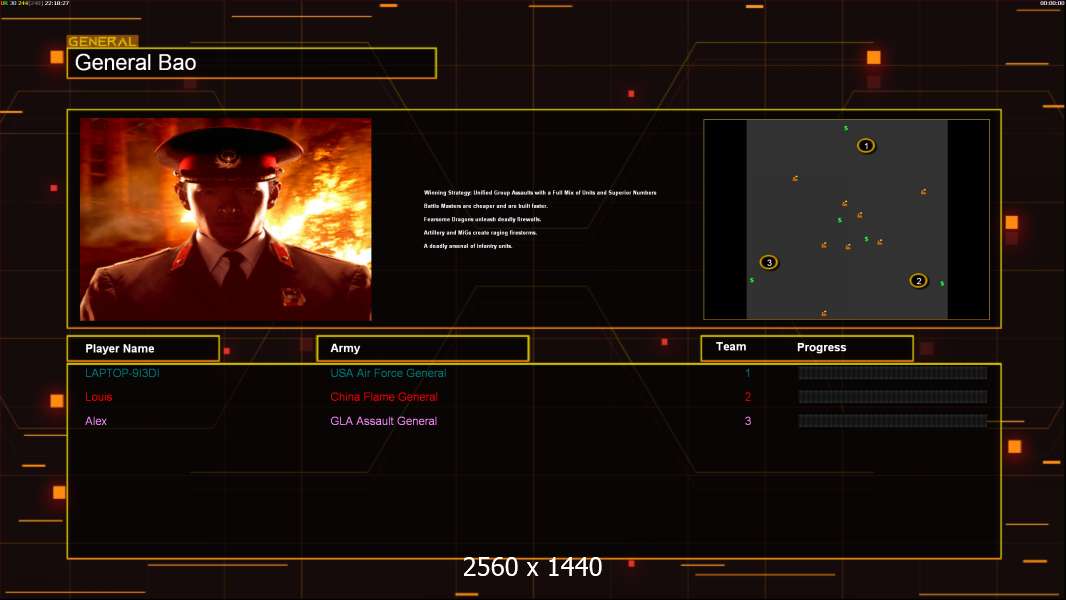Click the General Bao portrait image
This screenshot has height=600, width=1066.
226,219
